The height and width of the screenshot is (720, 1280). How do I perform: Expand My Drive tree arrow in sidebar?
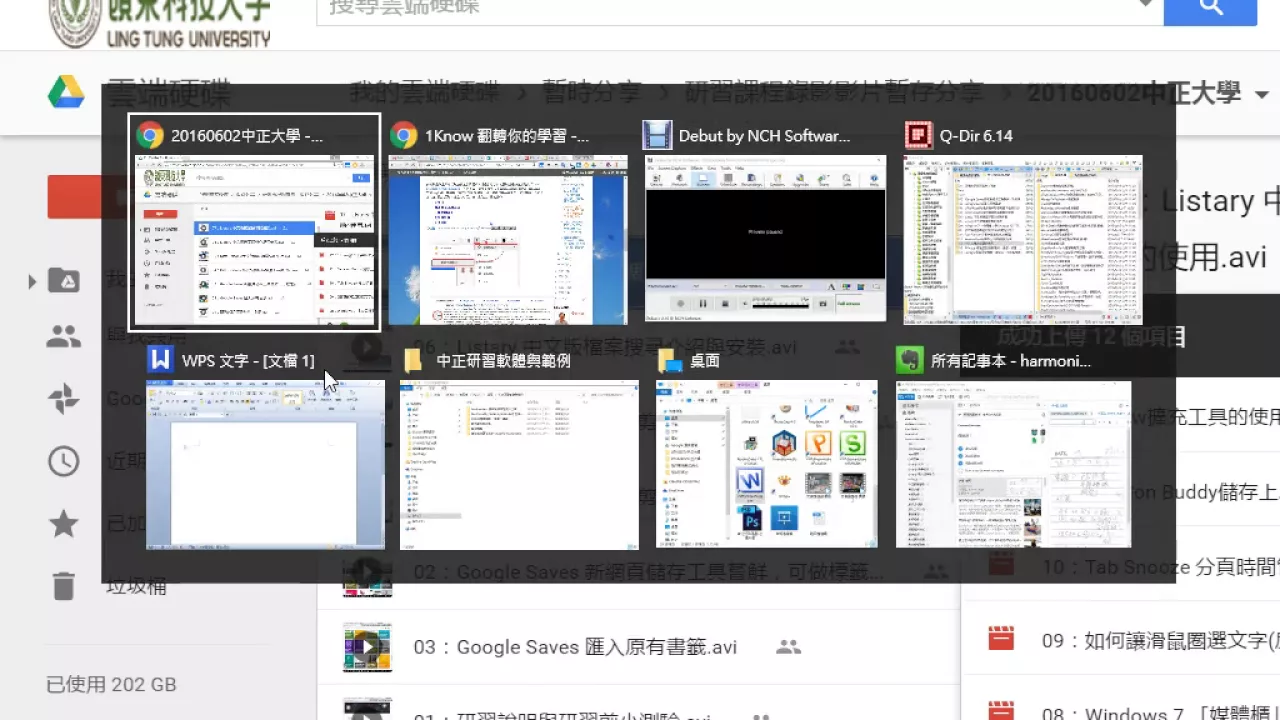[32, 281]
